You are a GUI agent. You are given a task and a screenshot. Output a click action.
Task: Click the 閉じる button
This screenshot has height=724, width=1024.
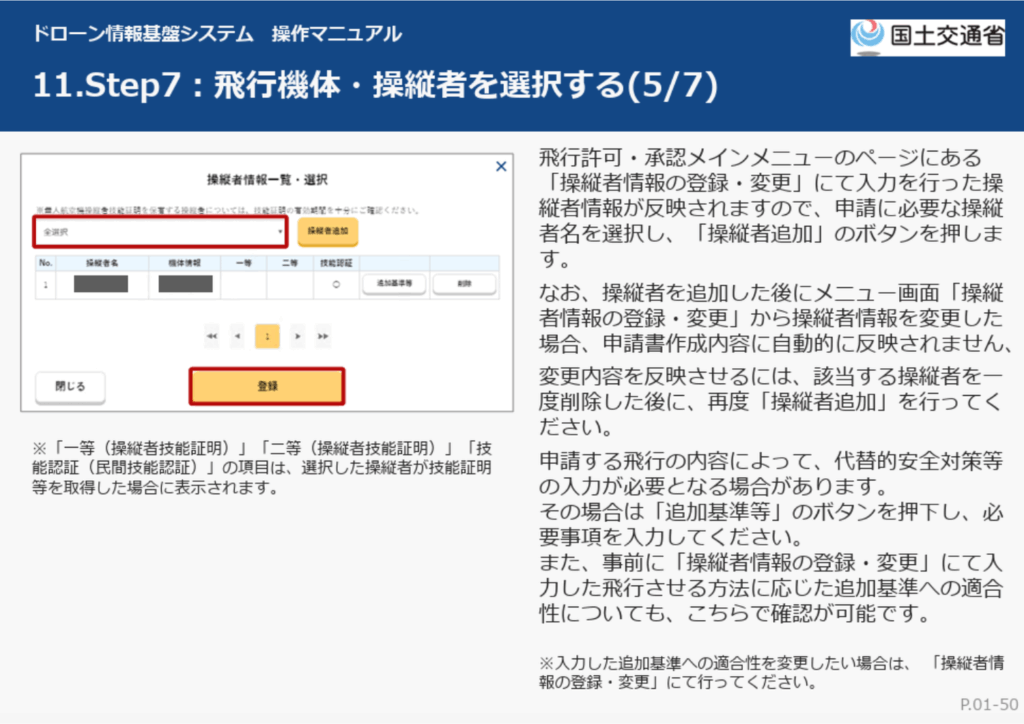click(70, 386)
